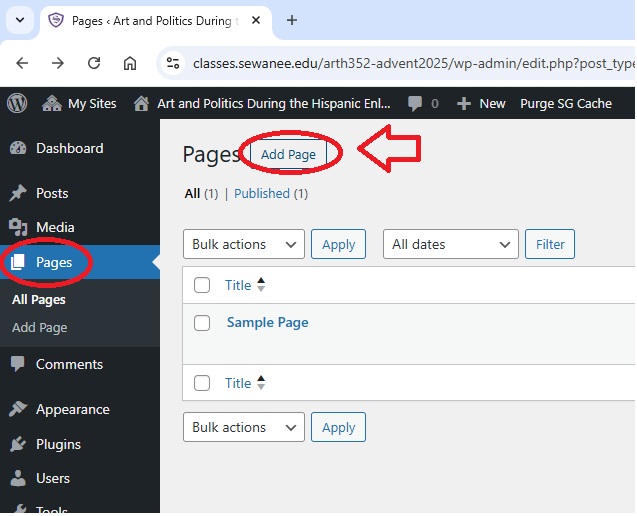Open Comments in the sidebar menu
Viewport: 637px width, 516px height.
coord(69,364)
